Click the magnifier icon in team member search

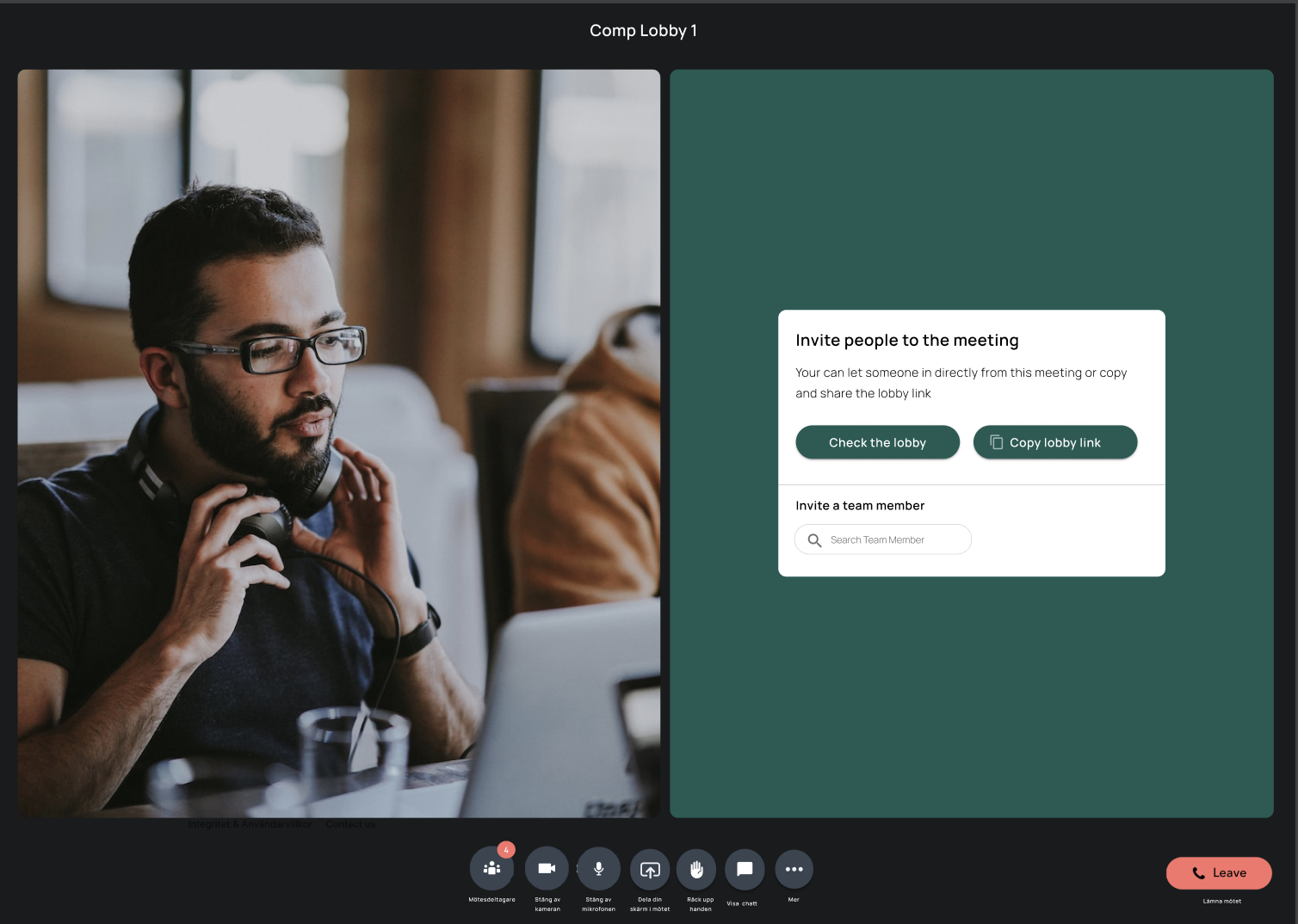815,539
